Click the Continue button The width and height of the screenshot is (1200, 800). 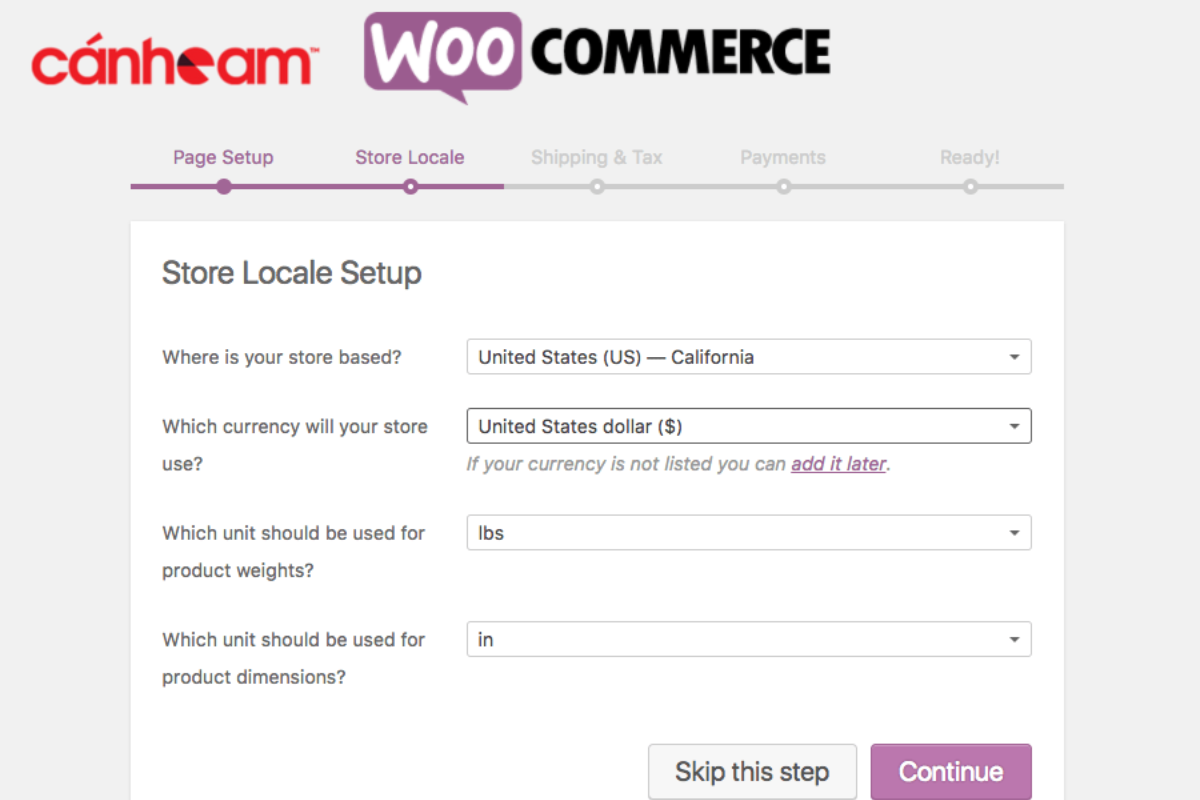click(x=951, y=772)
